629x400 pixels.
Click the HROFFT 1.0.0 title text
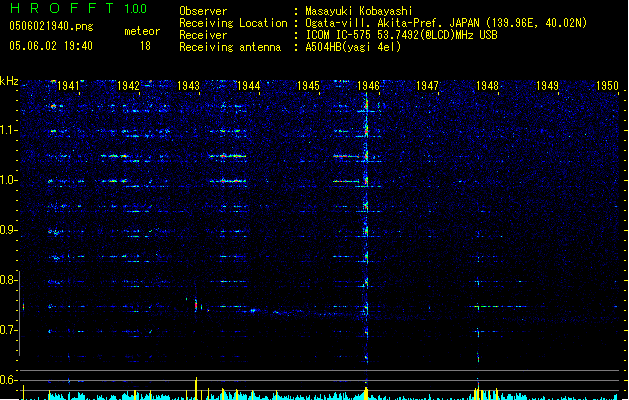point(79,8)
